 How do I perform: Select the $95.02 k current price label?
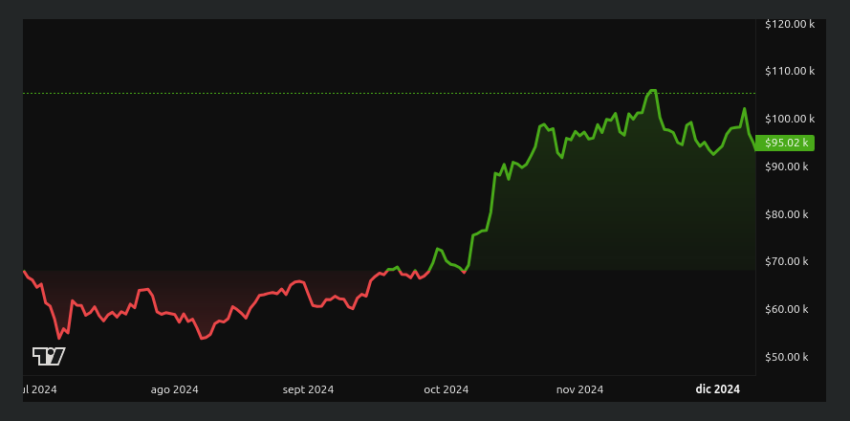(785, 143)
